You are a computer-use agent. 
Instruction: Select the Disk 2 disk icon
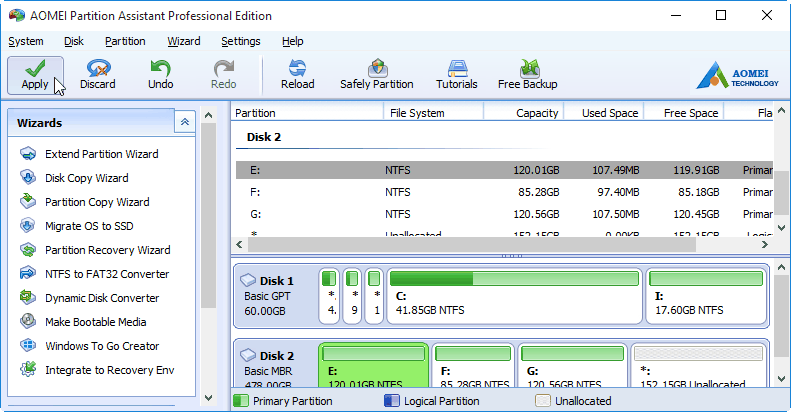[248, 355]
